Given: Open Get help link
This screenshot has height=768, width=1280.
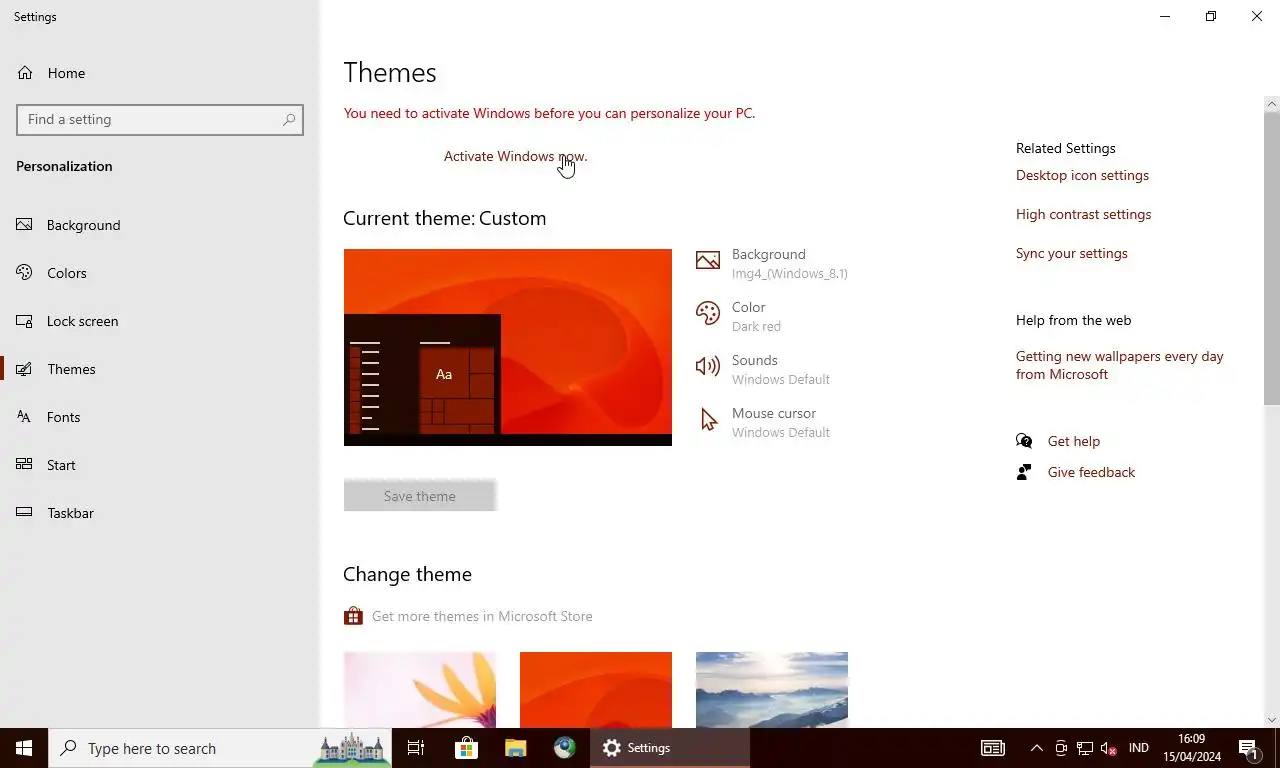Looking at the screenshot, I should tap(1074, 441).
